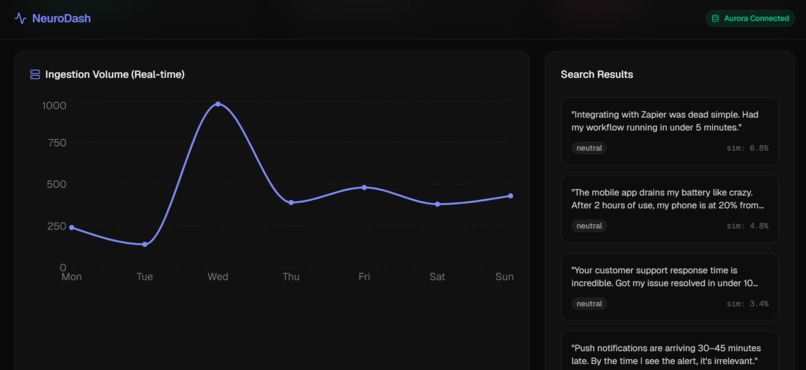The height and width of the screenshot is (370, 806).
Task: Click the Aurora Connected status badge
Action: 750,18
